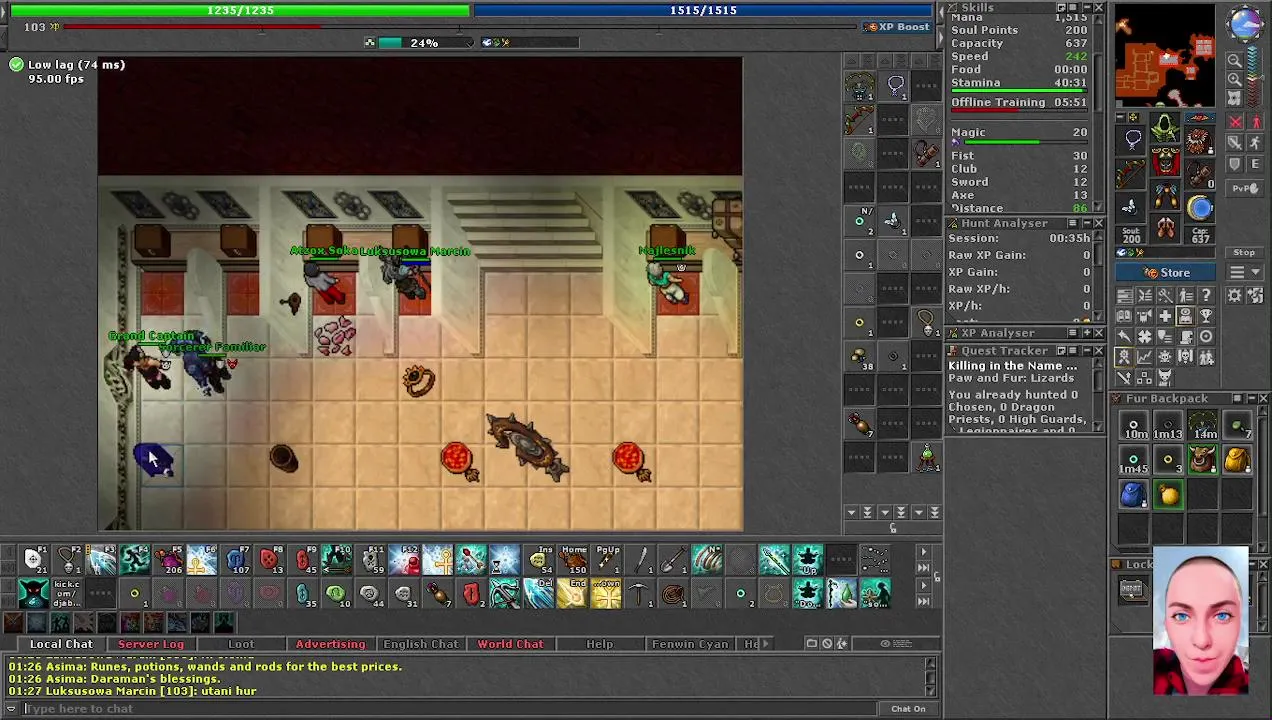Click the Stop button
1272x720 pixels.
pyautogui.click(x=1244, y=253)
